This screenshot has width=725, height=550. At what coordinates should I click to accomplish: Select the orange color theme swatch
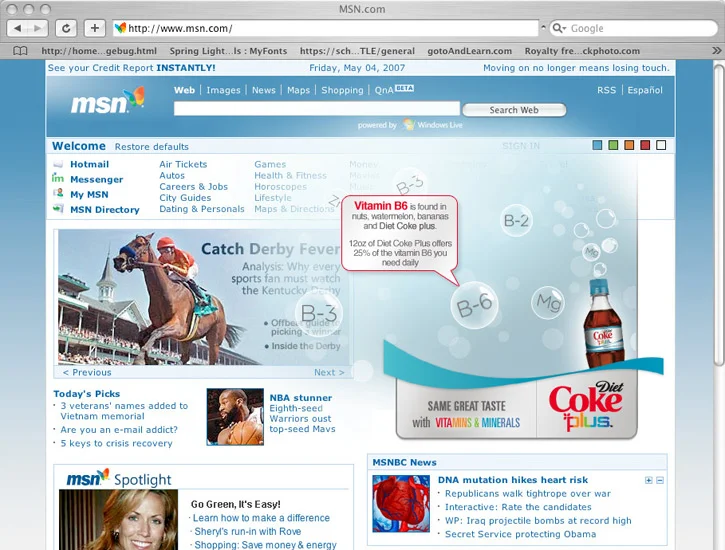click(x=629, y=145)
